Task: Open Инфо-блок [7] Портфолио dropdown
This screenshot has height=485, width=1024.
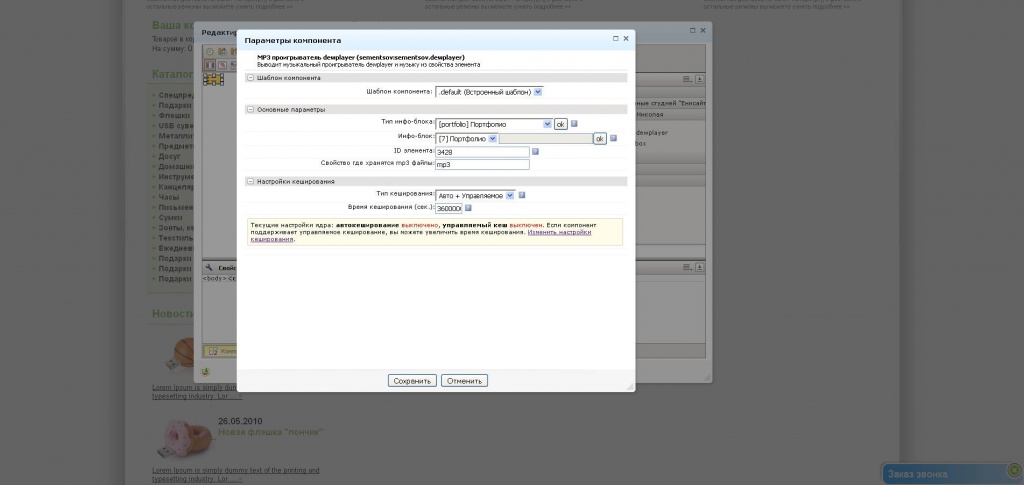Action: click(467, 138)
